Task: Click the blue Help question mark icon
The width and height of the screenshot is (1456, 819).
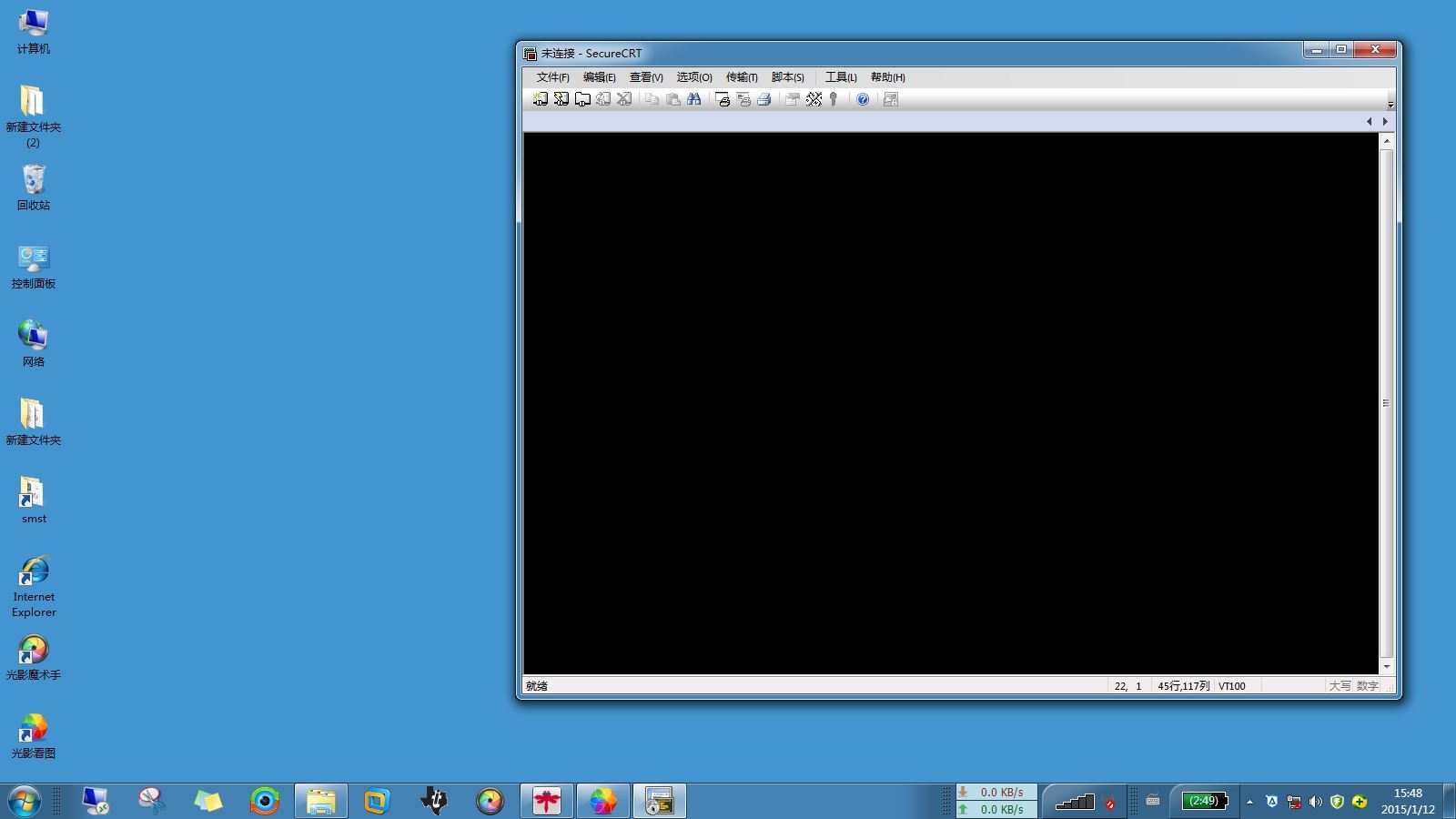Action: tap(863, 99)
